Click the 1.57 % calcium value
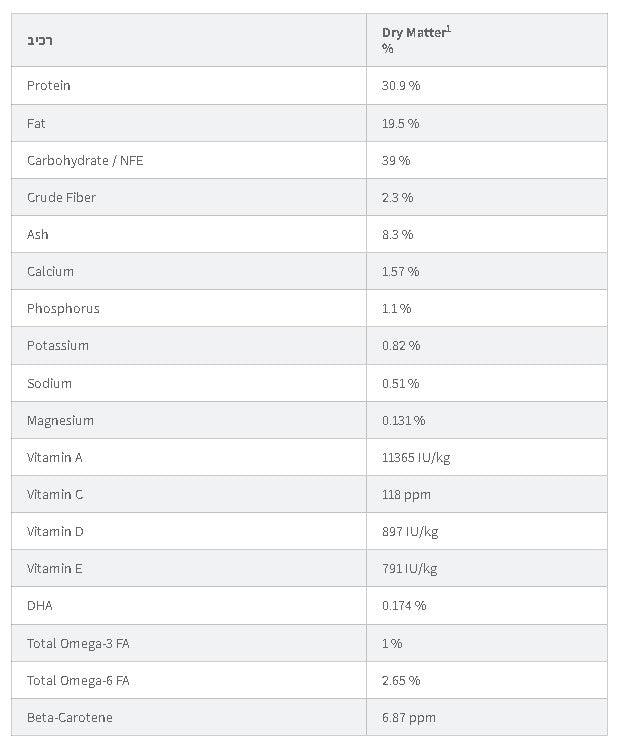The width and height of the screenshot is (619, 749). coord(400,271)
